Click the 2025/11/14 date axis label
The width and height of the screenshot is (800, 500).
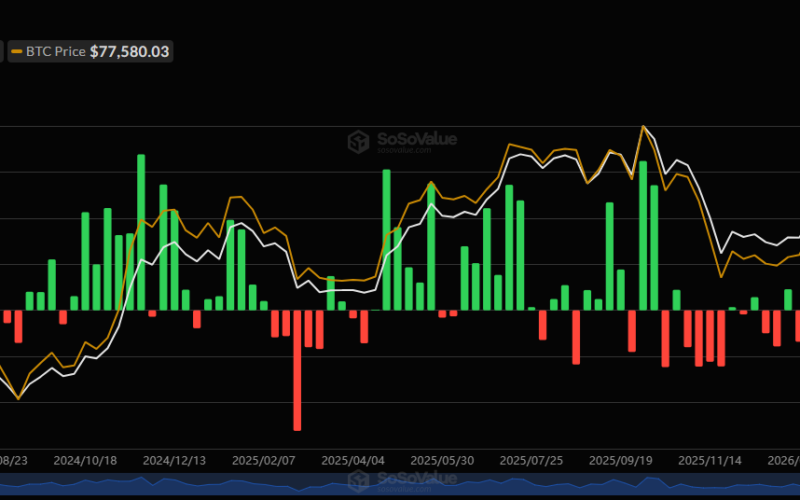pyautogui.click(x=710, y=461)
